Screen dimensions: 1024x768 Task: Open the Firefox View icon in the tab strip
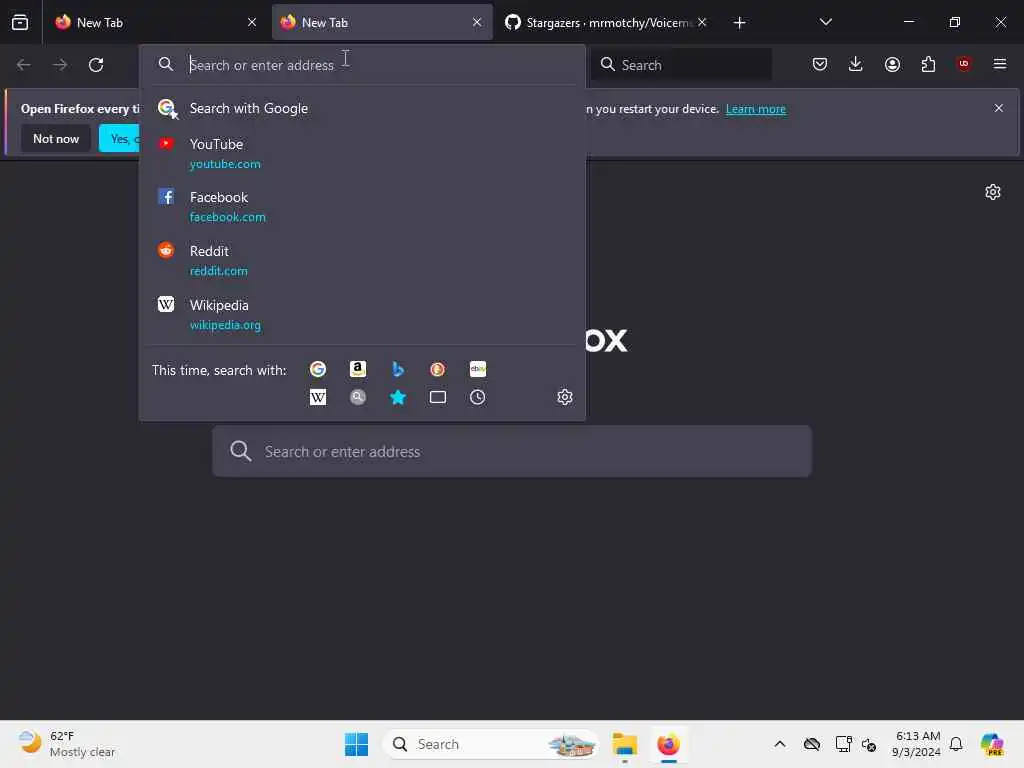[x=20, y=22]
